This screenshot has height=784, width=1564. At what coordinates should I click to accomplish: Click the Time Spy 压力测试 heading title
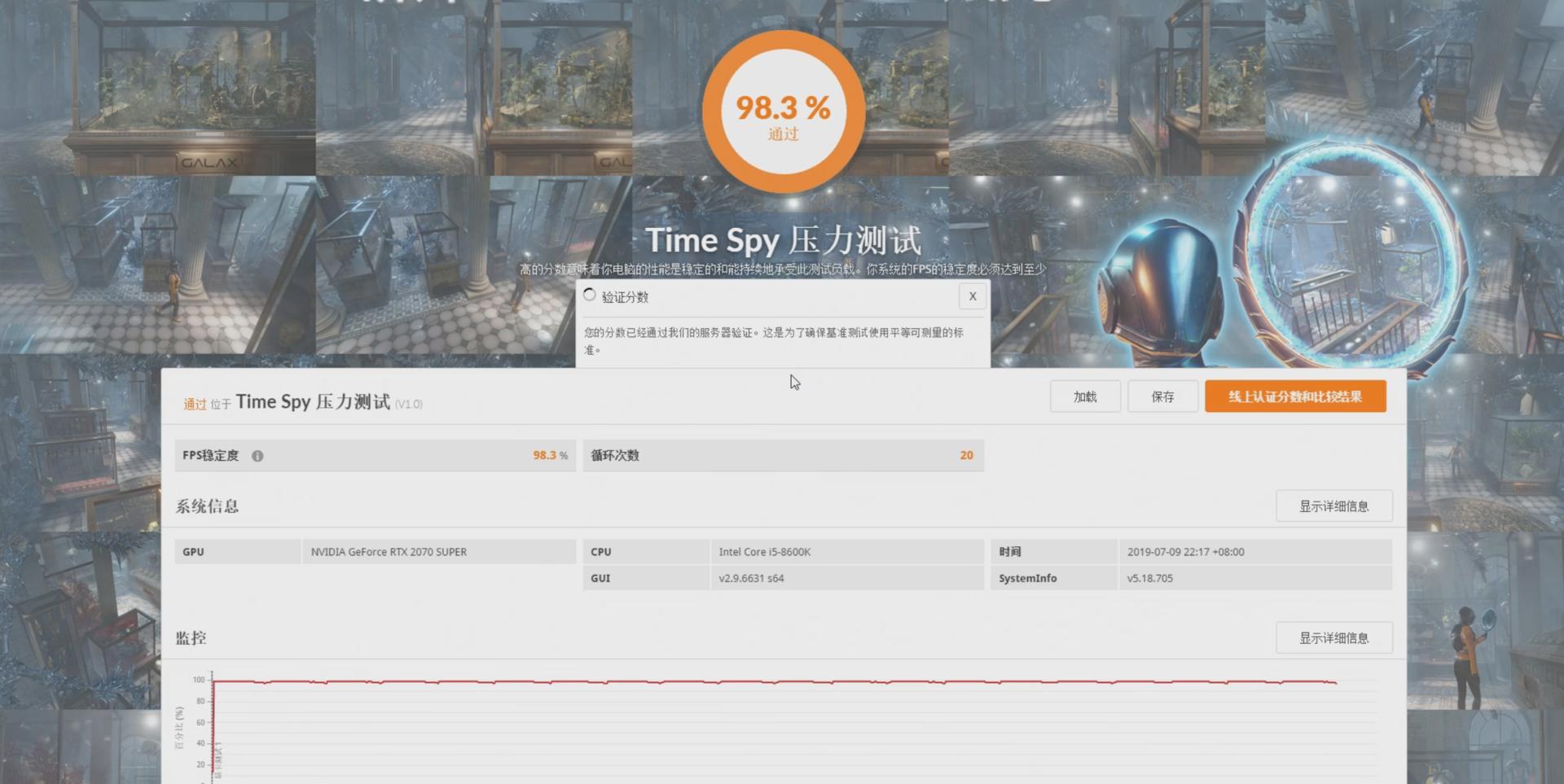[x=784, y=241]
